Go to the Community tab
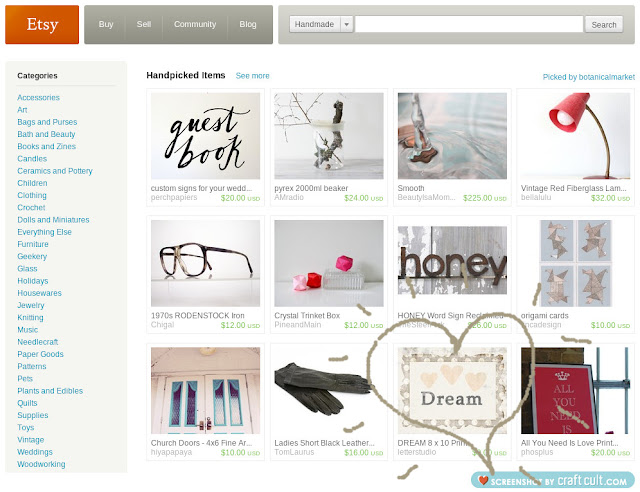This screenshot has width=640, height=492. 195,24
